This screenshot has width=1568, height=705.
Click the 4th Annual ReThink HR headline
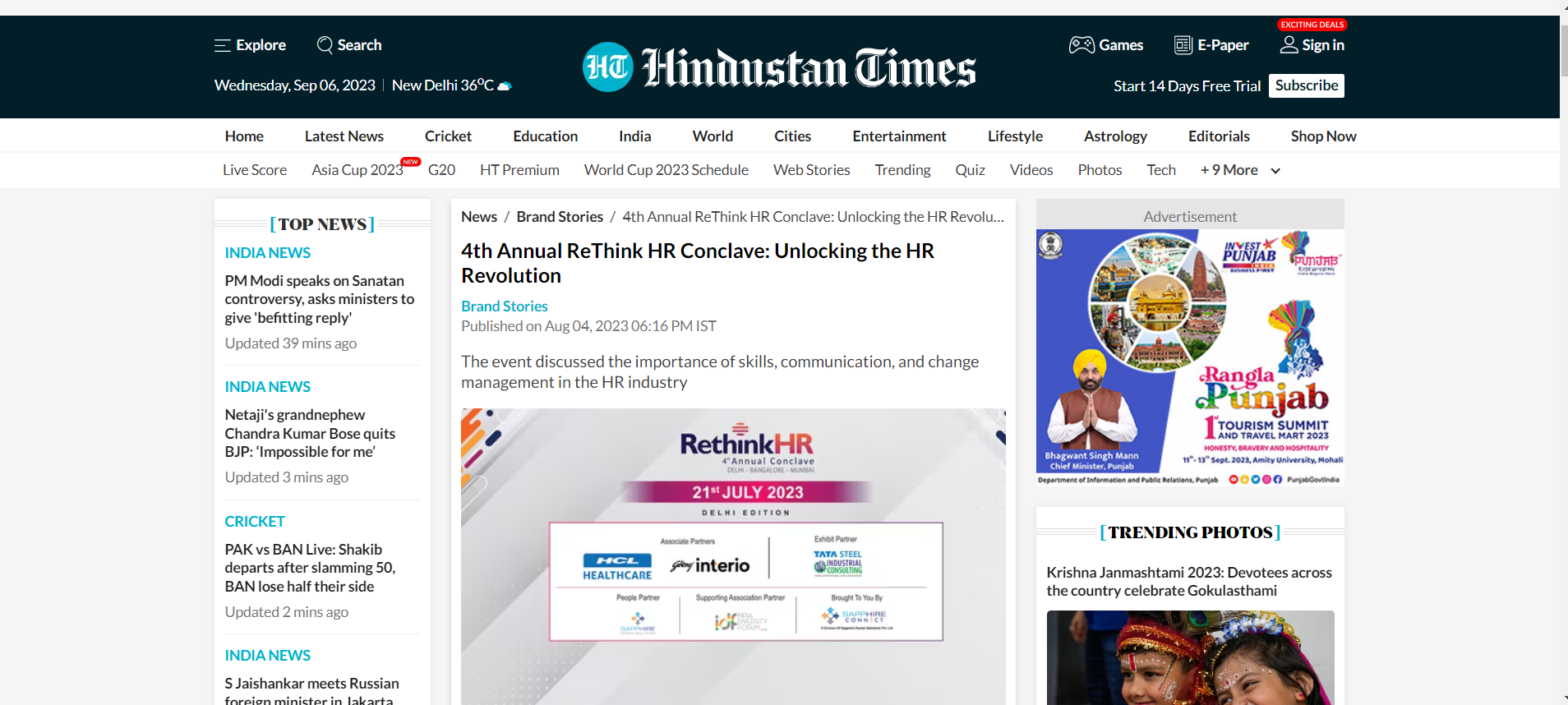click(x=698, y=263)
